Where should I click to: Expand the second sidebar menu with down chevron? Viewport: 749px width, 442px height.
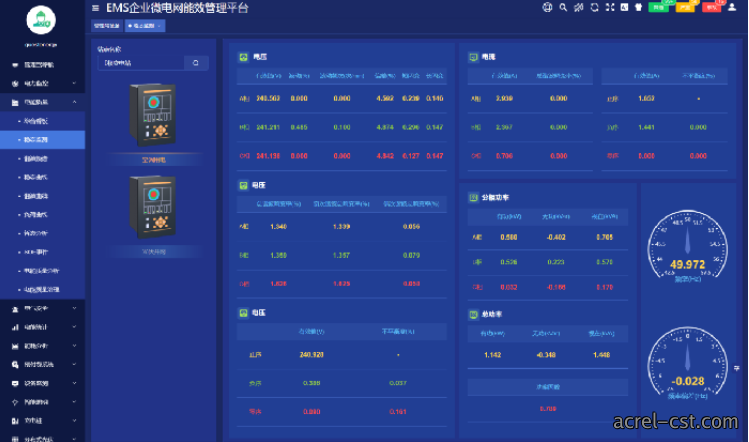coord(74,83)
